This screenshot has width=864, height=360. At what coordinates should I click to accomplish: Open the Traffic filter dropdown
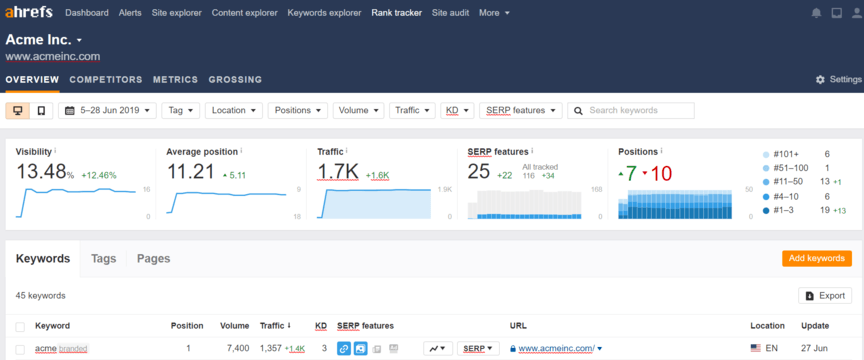412,110
